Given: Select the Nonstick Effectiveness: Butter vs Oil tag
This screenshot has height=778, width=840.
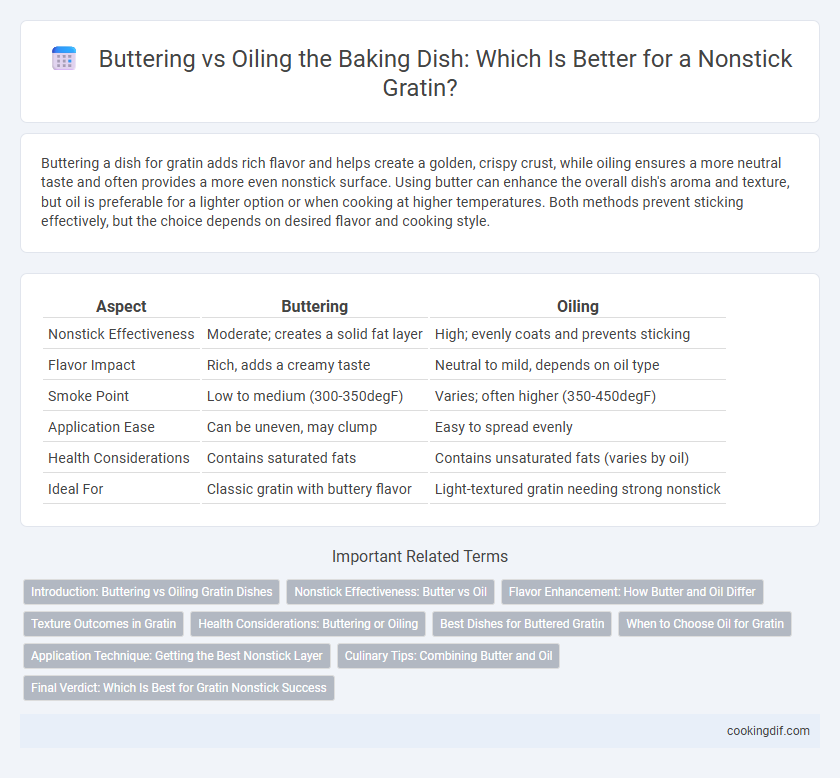Looking at the screenshot, I should 391,592.
